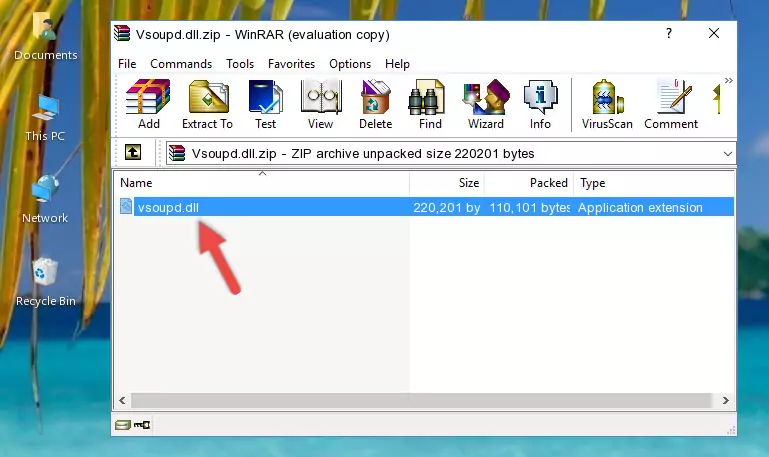Open the Help menu
This screenshot has height=457, width=769.
tap(397, 64)
